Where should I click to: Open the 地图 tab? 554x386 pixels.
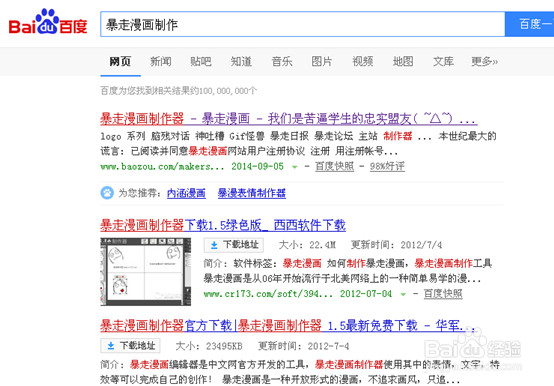403,61
